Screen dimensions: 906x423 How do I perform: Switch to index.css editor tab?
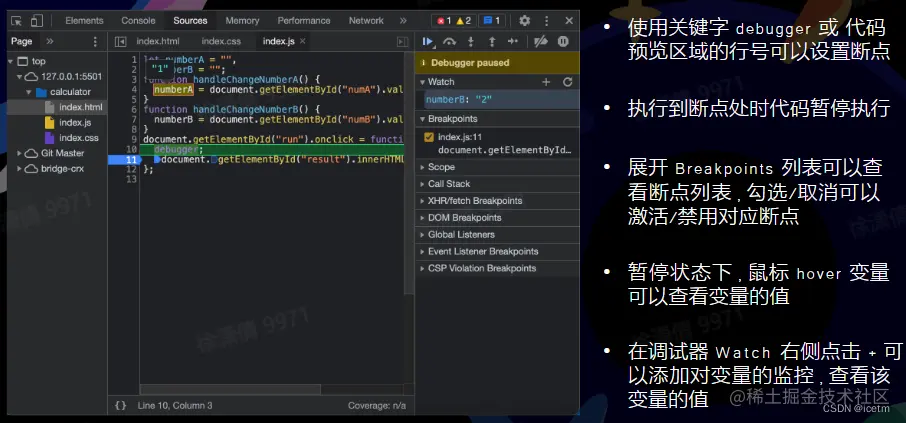click(221, 42)
